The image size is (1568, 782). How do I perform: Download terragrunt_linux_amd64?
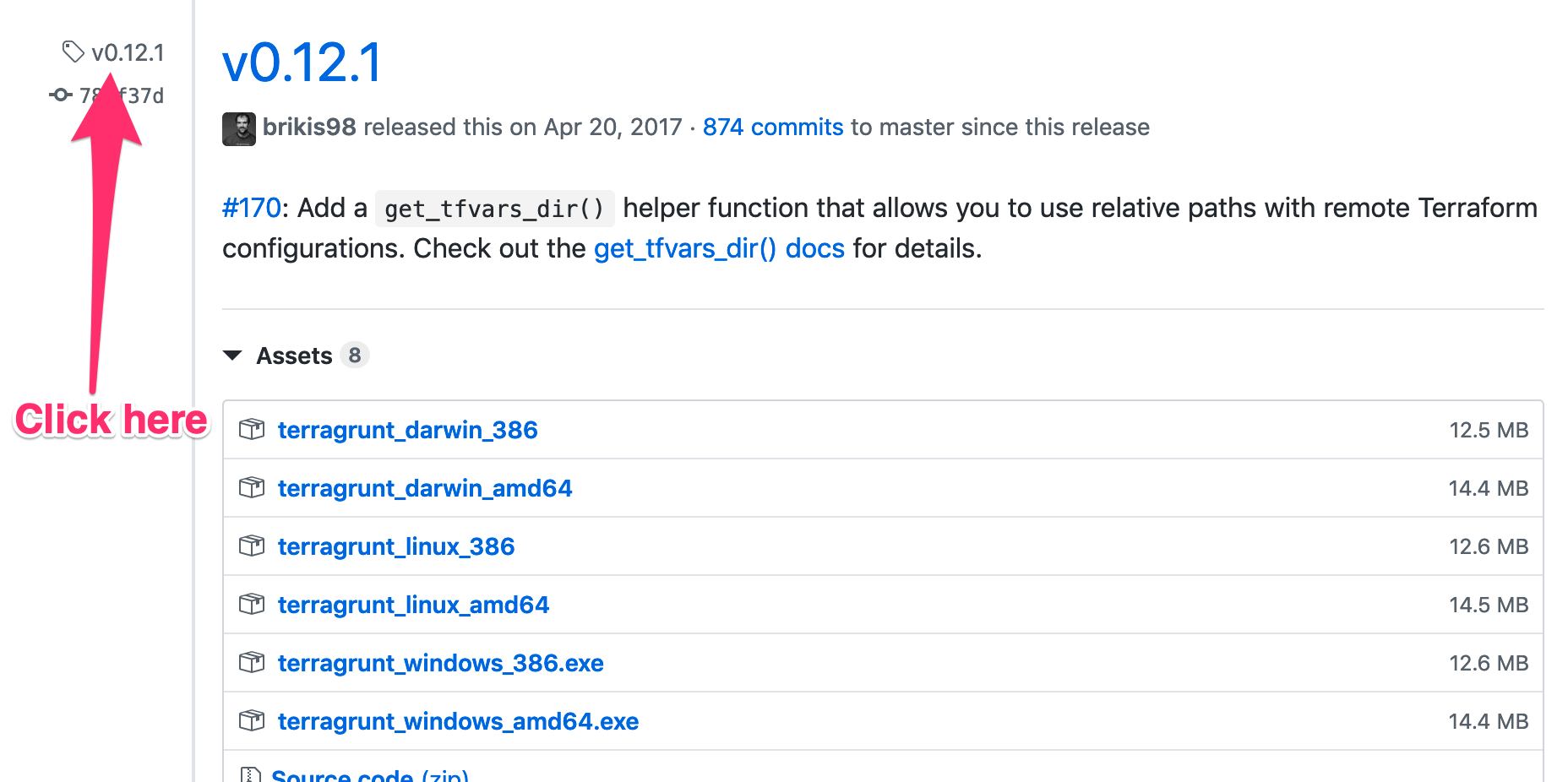click(x=413, y=604)
